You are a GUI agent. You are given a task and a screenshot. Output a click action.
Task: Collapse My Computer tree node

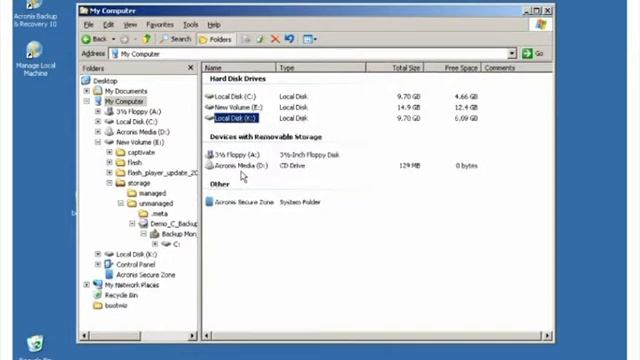pos(87,101)
